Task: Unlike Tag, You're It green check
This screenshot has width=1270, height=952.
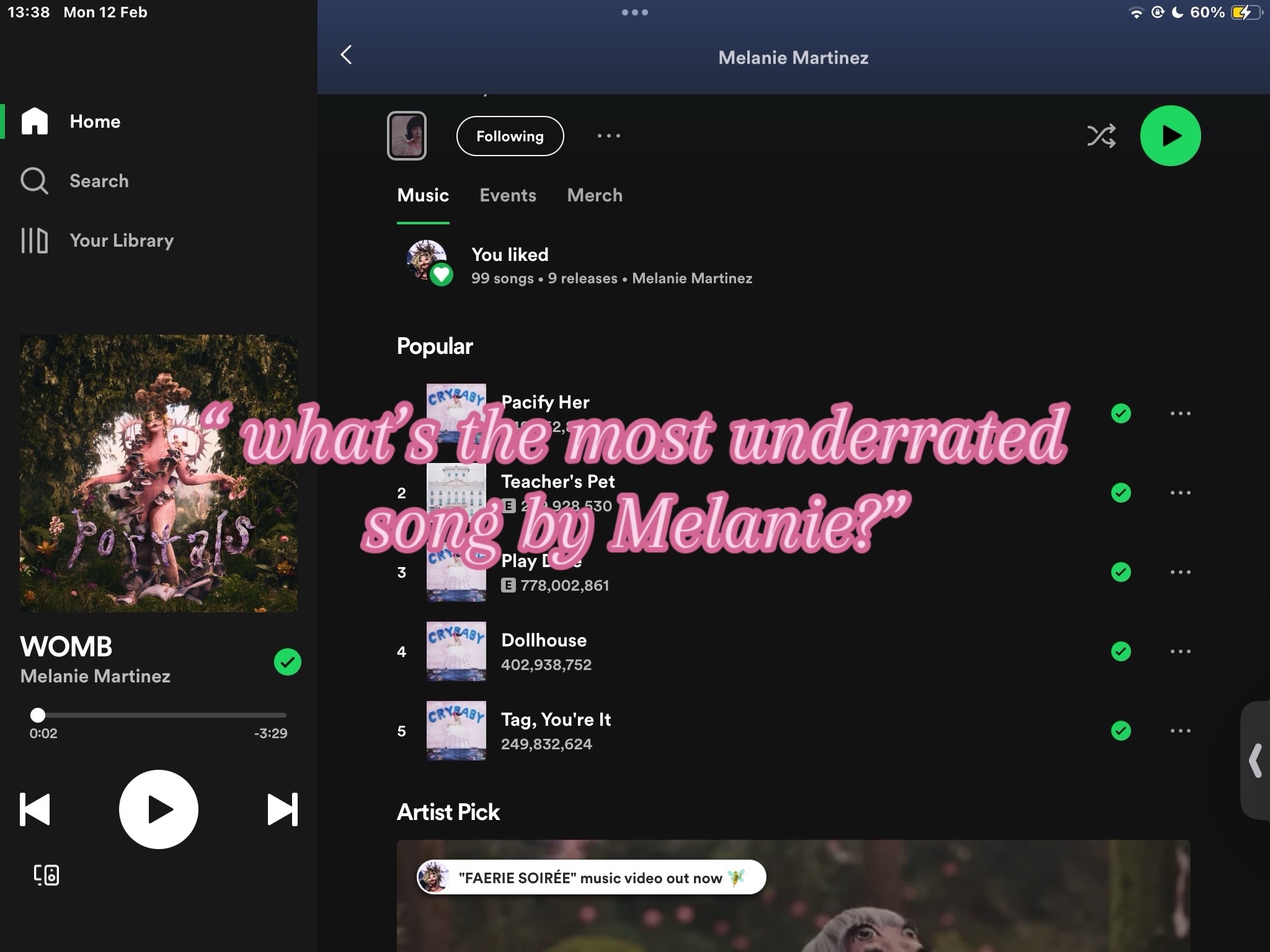Action: (x=1121, y=731)
